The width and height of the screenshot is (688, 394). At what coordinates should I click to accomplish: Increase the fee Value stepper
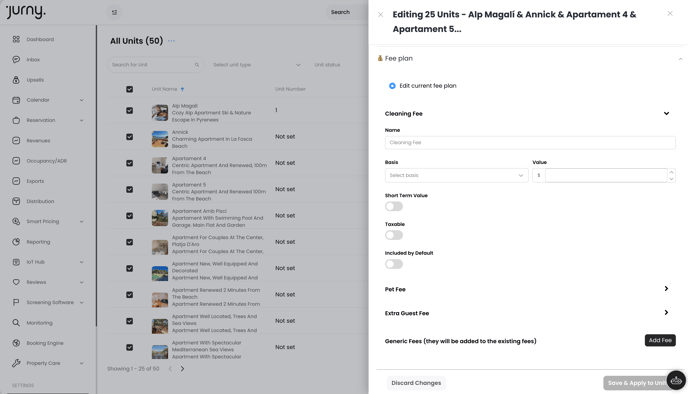(x=671, y=172)
